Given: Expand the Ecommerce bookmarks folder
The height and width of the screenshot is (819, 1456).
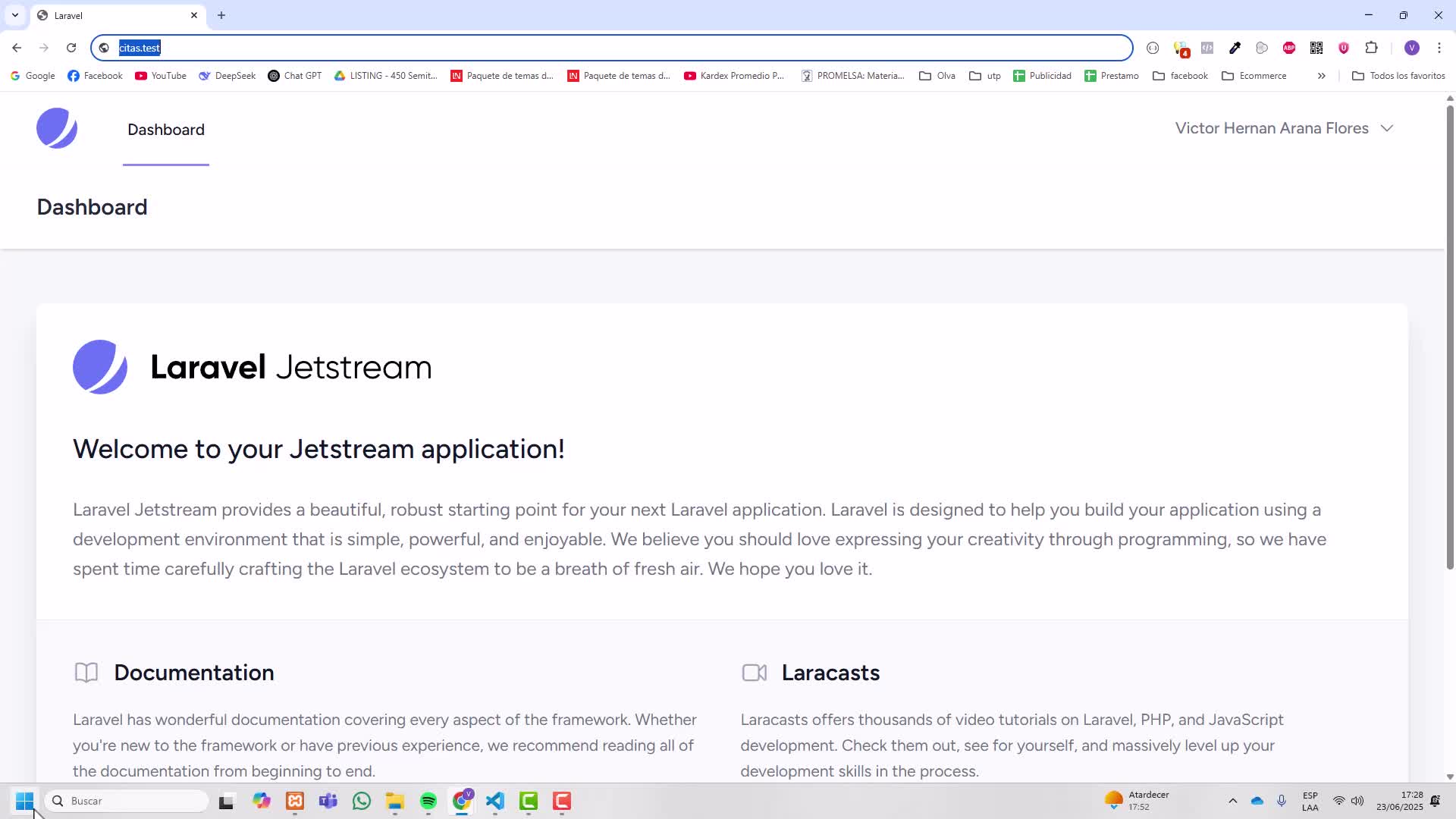Looking at the screenshot, I should pyautogui.click(x=1254, y=76).
